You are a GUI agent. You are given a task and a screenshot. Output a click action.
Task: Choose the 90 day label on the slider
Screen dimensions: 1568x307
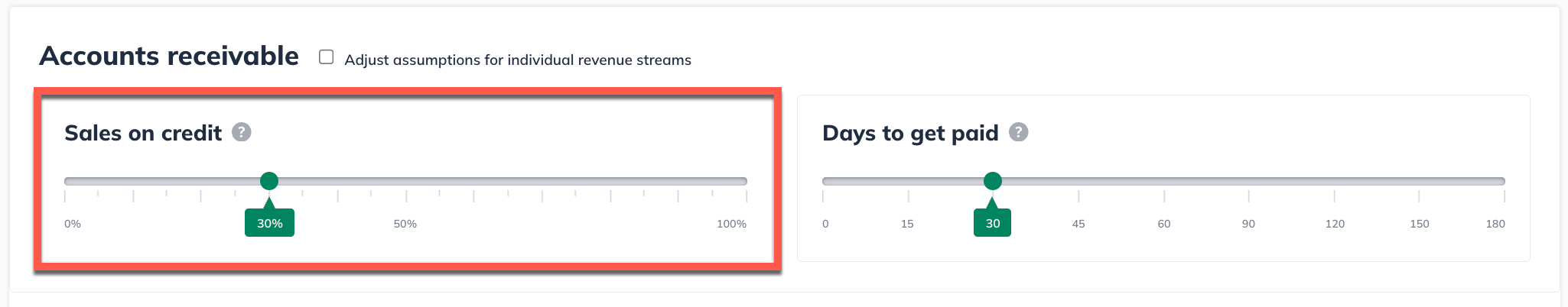pos(1248,224)
